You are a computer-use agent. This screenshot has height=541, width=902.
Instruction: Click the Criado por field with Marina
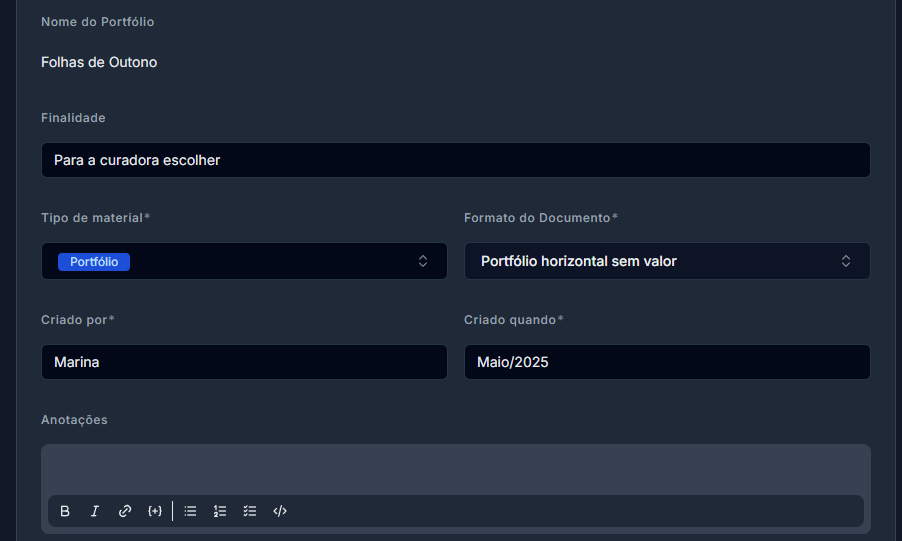click(x=244, y=362)
